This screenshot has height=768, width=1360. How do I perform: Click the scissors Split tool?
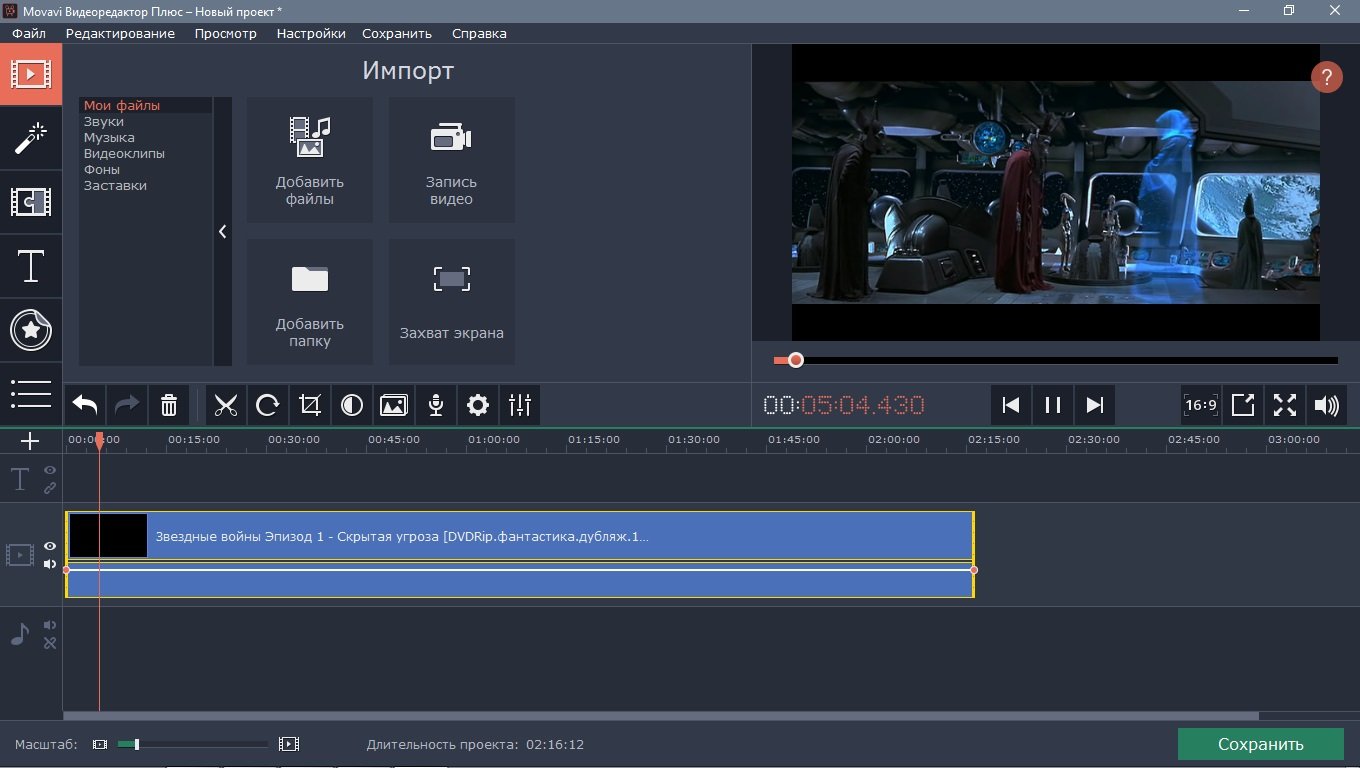tap(226, 405)
